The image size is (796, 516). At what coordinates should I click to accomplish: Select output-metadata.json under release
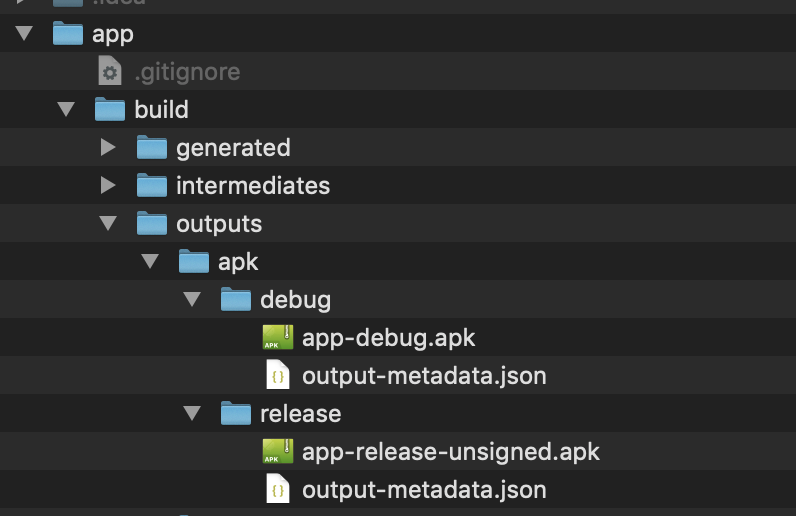pyautogui.click(x=424, y=490)
